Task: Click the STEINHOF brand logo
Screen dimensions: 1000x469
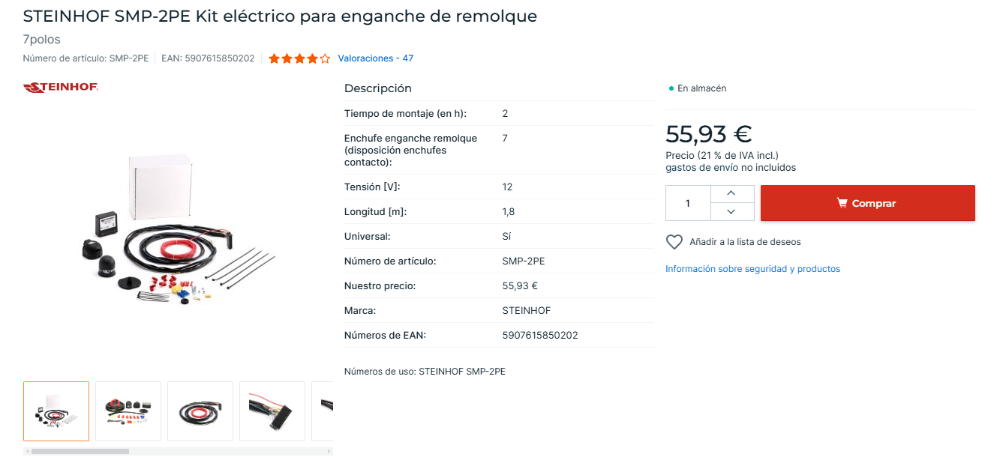Action: point(60,88)
